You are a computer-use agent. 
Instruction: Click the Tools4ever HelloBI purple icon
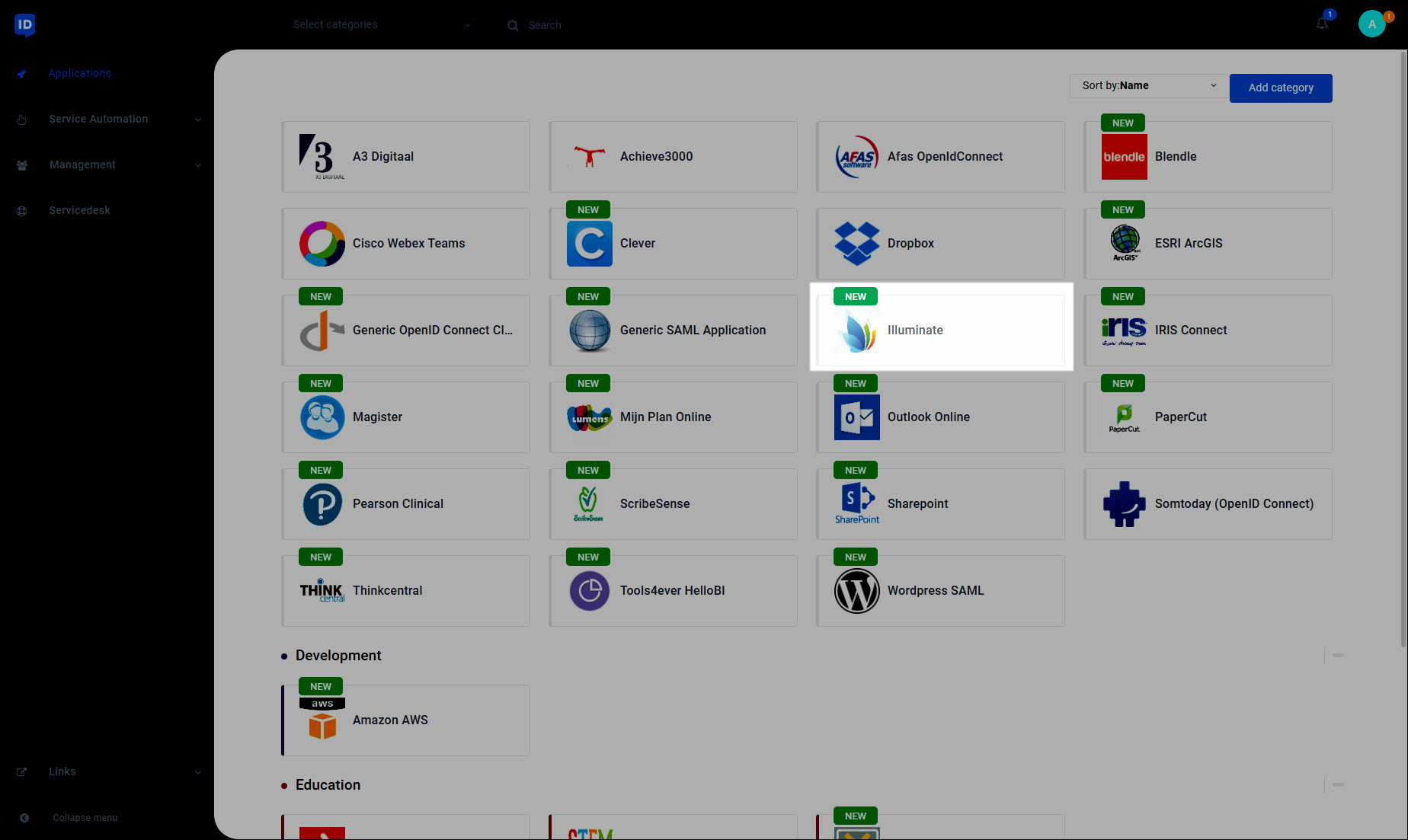point(590,591)
